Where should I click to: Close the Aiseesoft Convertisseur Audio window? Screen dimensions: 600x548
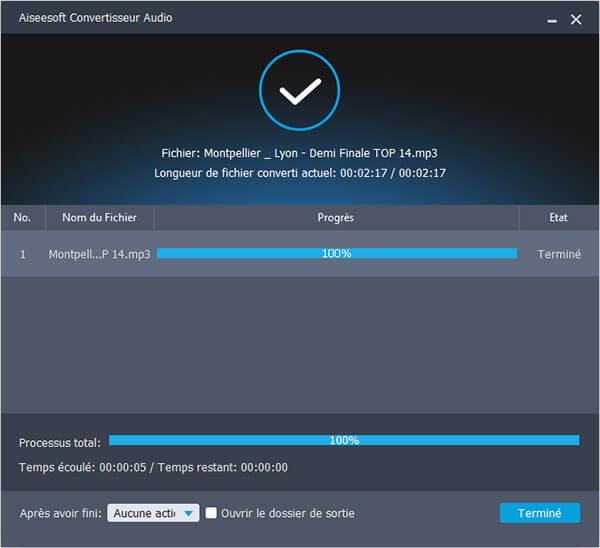[576, 19]
